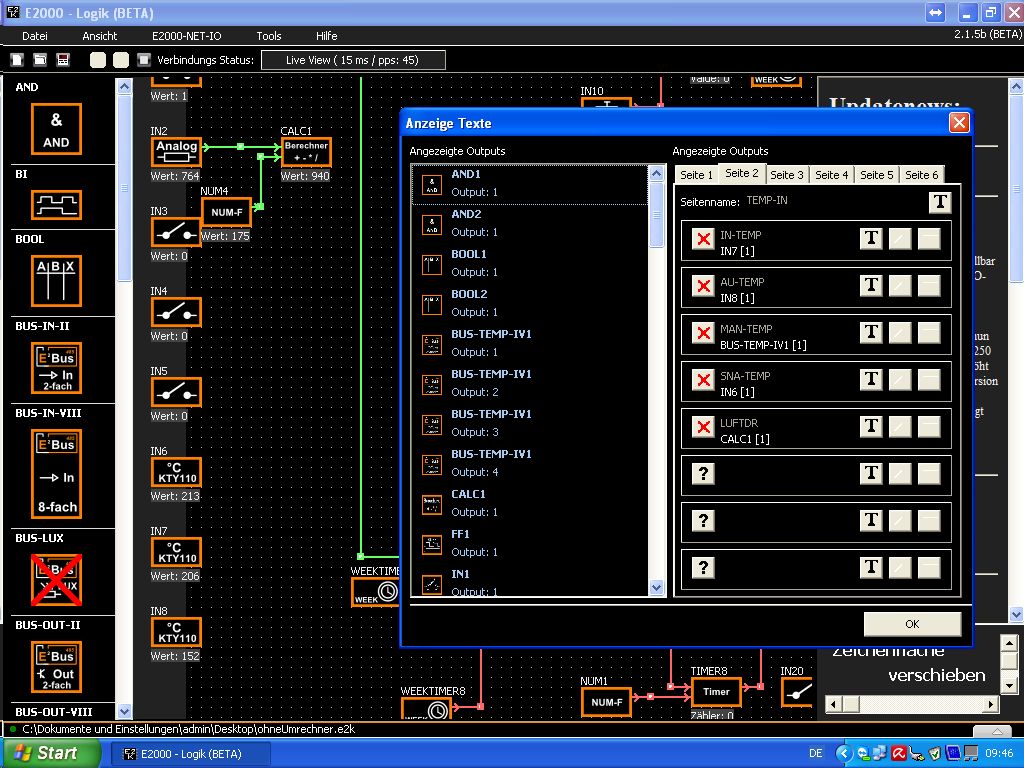Remove the LUFTDR CALC1 entry with red X
1024x768 pixels.
(x=703, y=427)
